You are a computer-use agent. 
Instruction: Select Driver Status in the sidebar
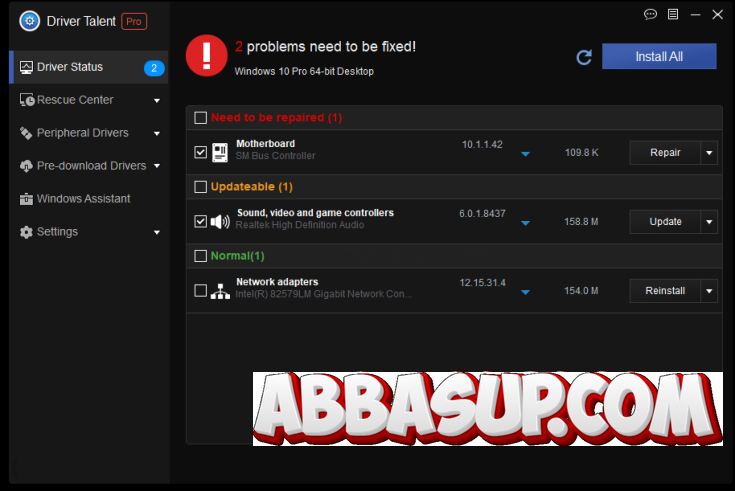click(x=89, y=67)
